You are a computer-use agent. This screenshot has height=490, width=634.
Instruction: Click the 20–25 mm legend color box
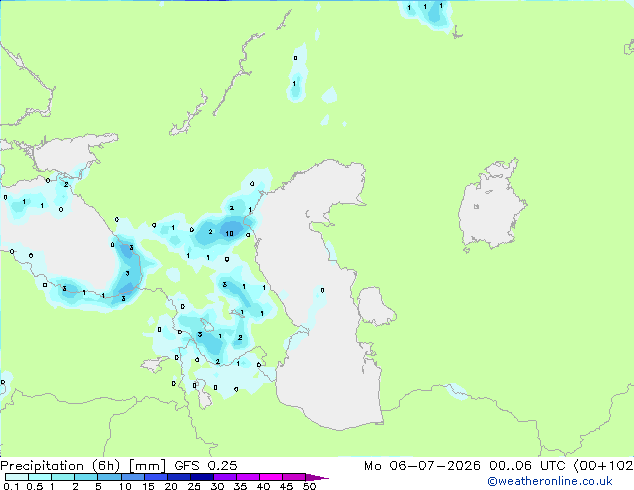point(178,477)
